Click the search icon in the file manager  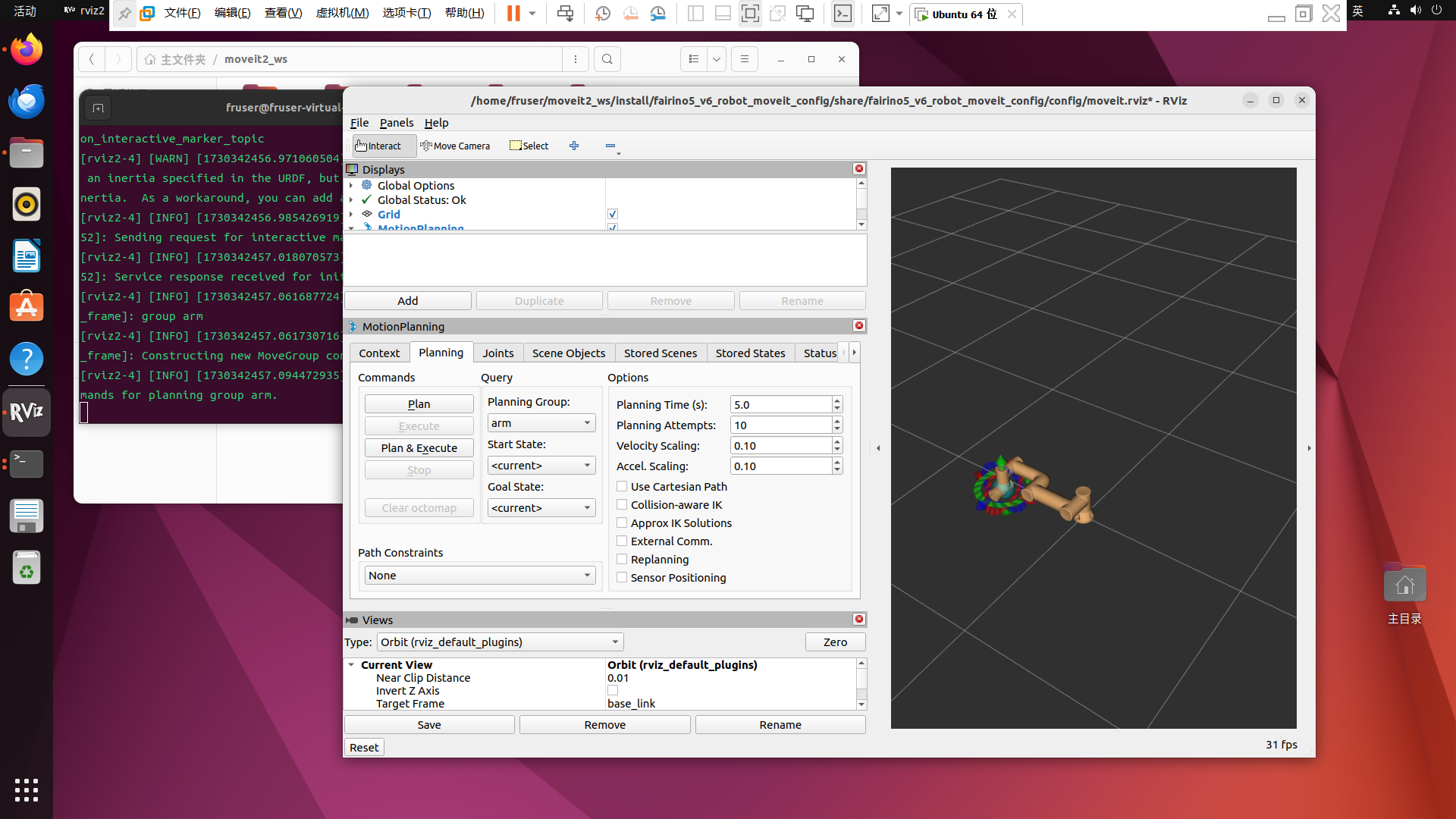607,59
